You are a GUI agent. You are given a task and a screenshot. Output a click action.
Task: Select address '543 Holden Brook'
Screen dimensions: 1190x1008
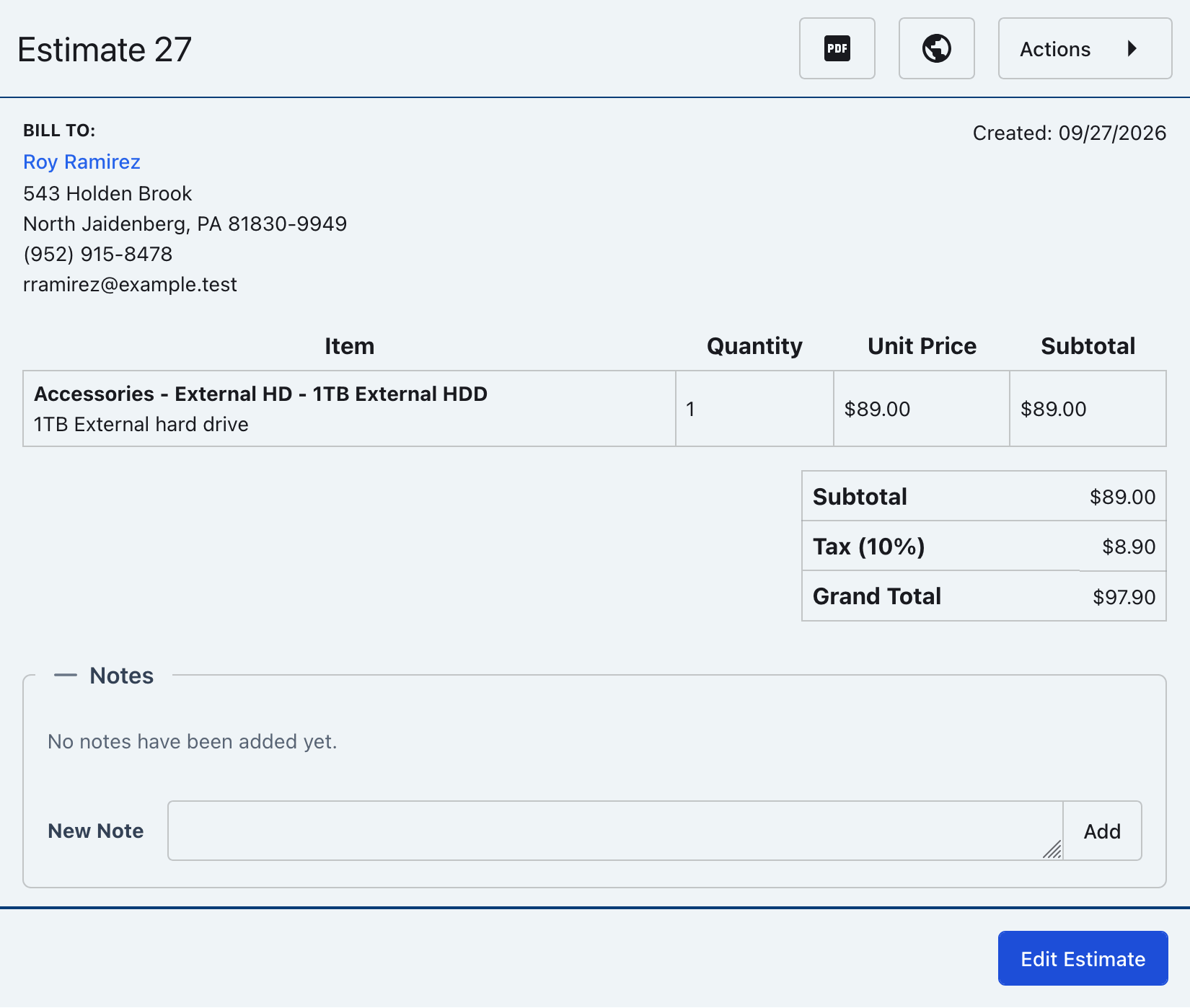107,193
